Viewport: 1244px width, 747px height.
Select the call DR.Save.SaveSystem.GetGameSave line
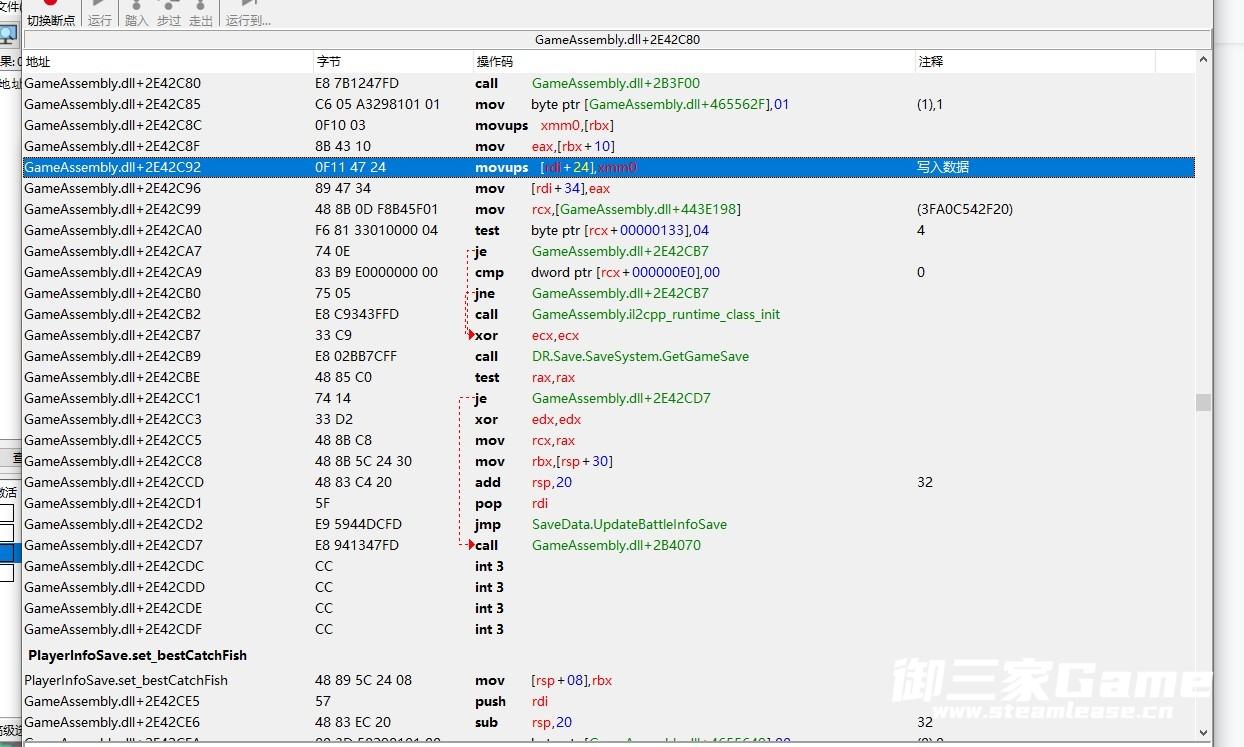coord(640,357)
